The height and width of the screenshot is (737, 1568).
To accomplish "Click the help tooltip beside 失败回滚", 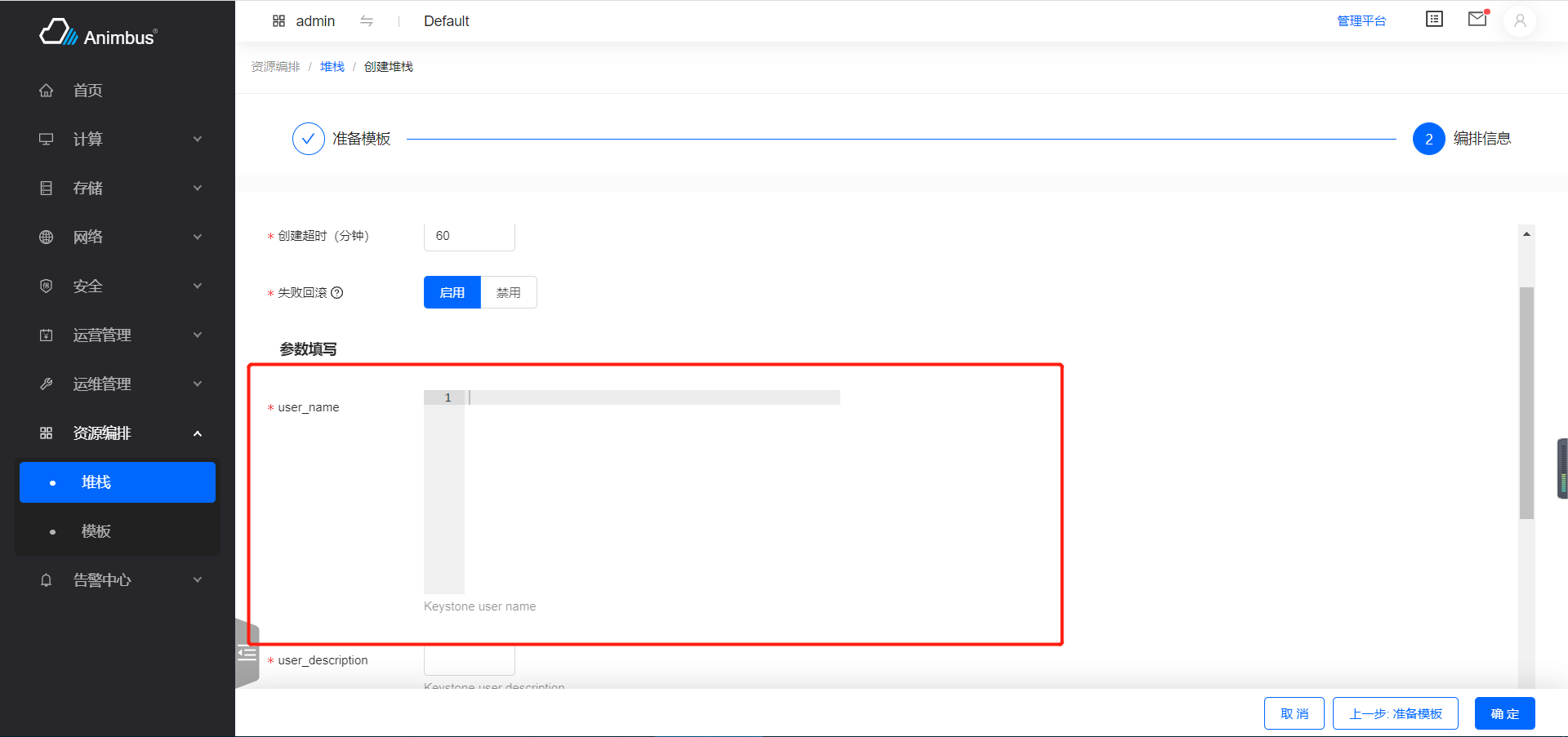I will tap(338, 292).
